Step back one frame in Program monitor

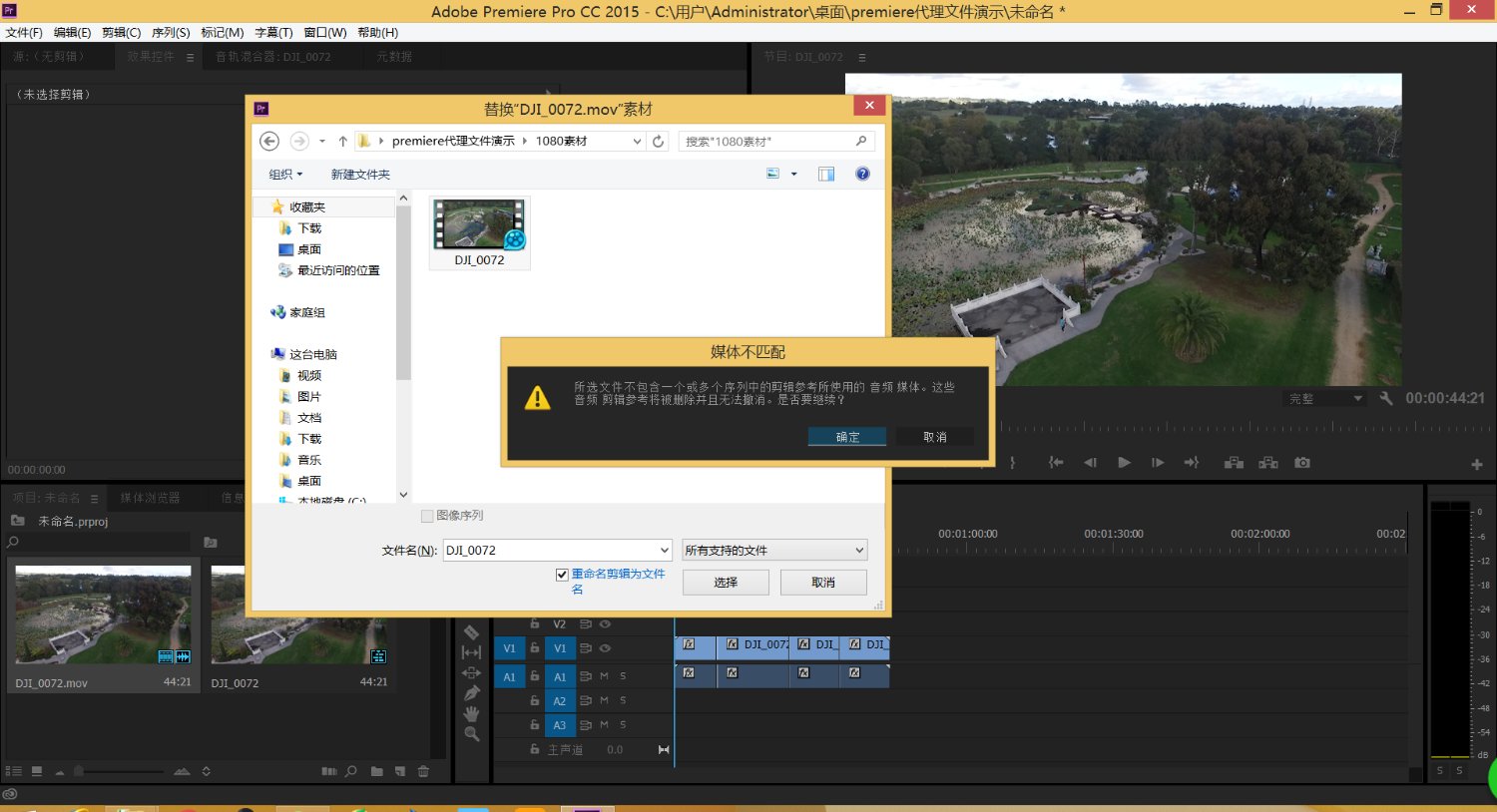[1090, 463]
